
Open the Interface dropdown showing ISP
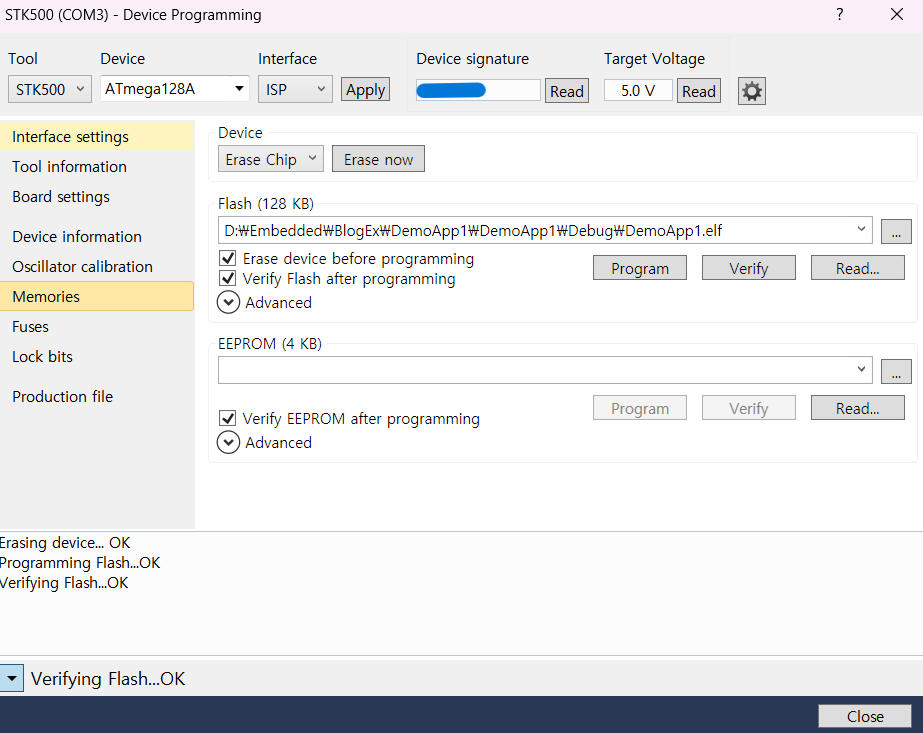click(295, 89)
